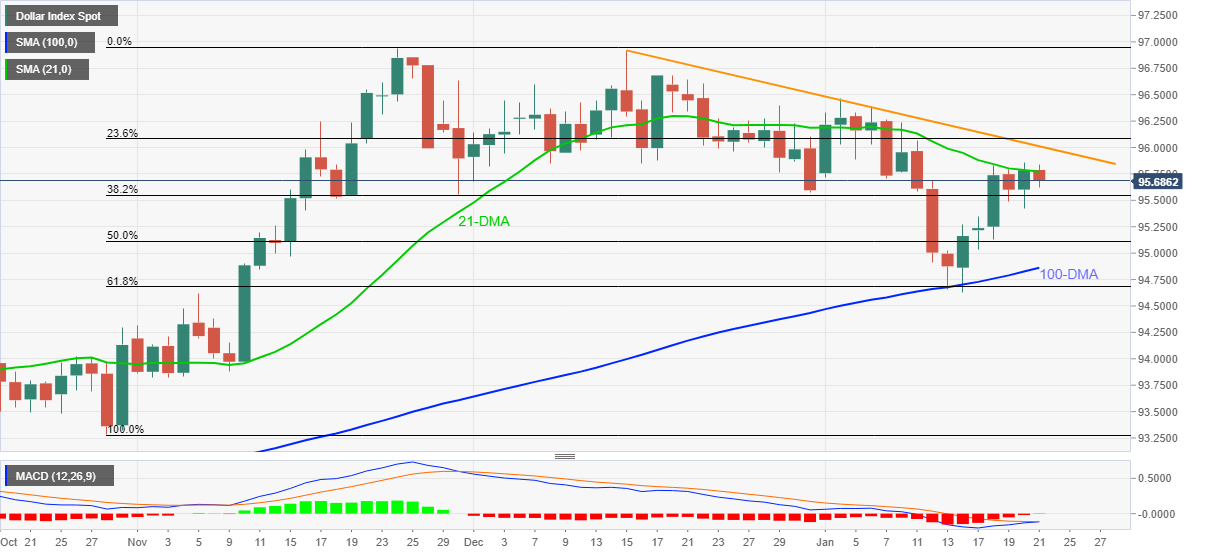1207x555 pixels.
Task: Click the blue SMA 100 color swatch
Action: pos(7,43)
